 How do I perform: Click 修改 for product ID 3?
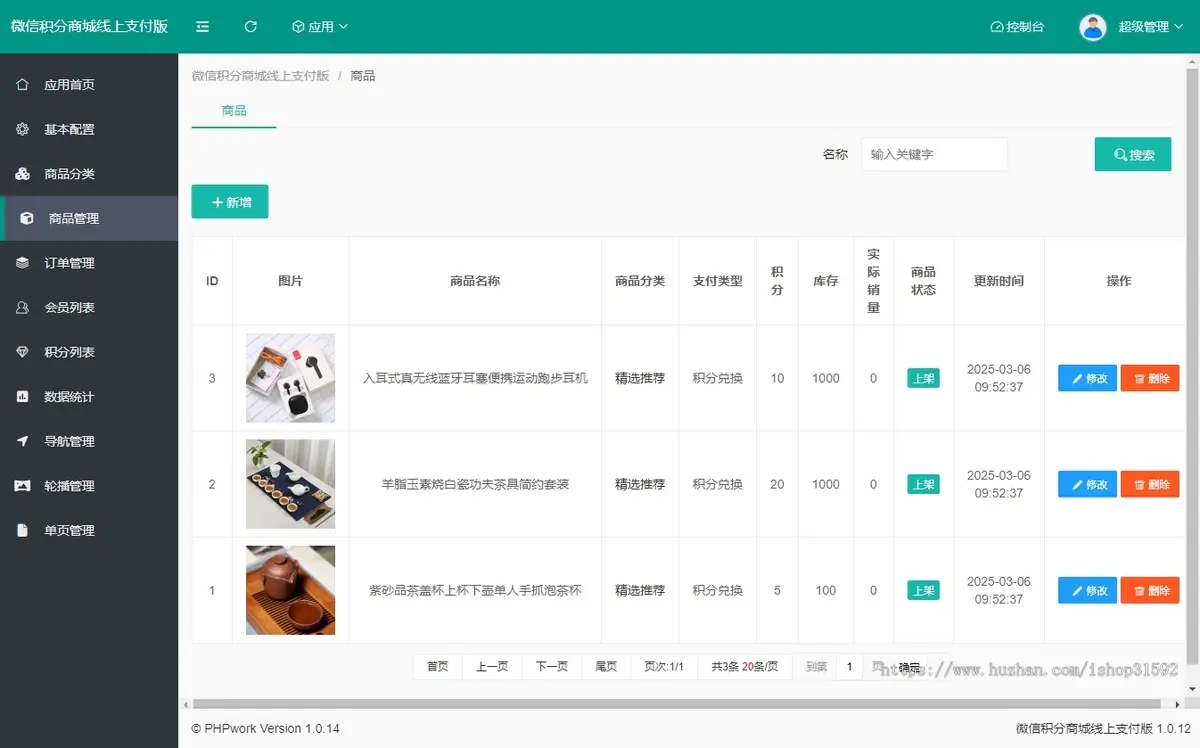point(1087,378)
